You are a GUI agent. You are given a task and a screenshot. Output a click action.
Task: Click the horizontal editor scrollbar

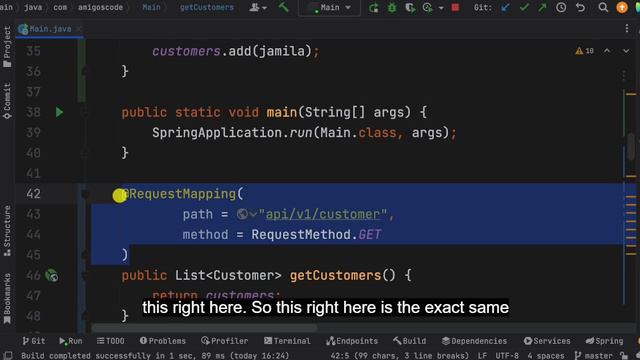click(204, 328)
